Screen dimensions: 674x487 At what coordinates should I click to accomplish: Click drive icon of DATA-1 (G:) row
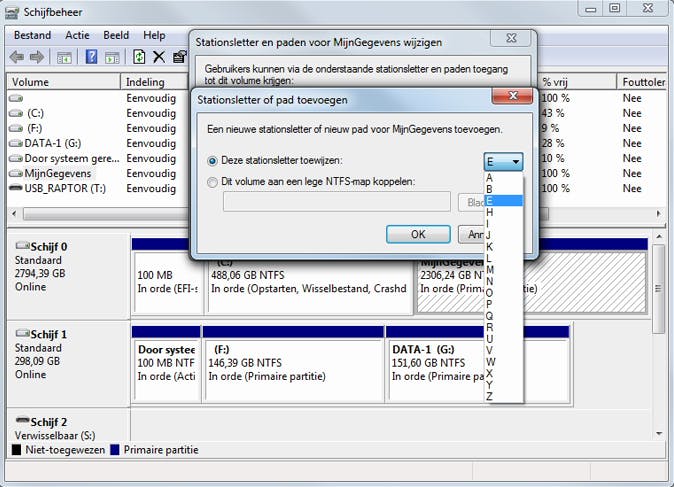click(x=16, y=144)
